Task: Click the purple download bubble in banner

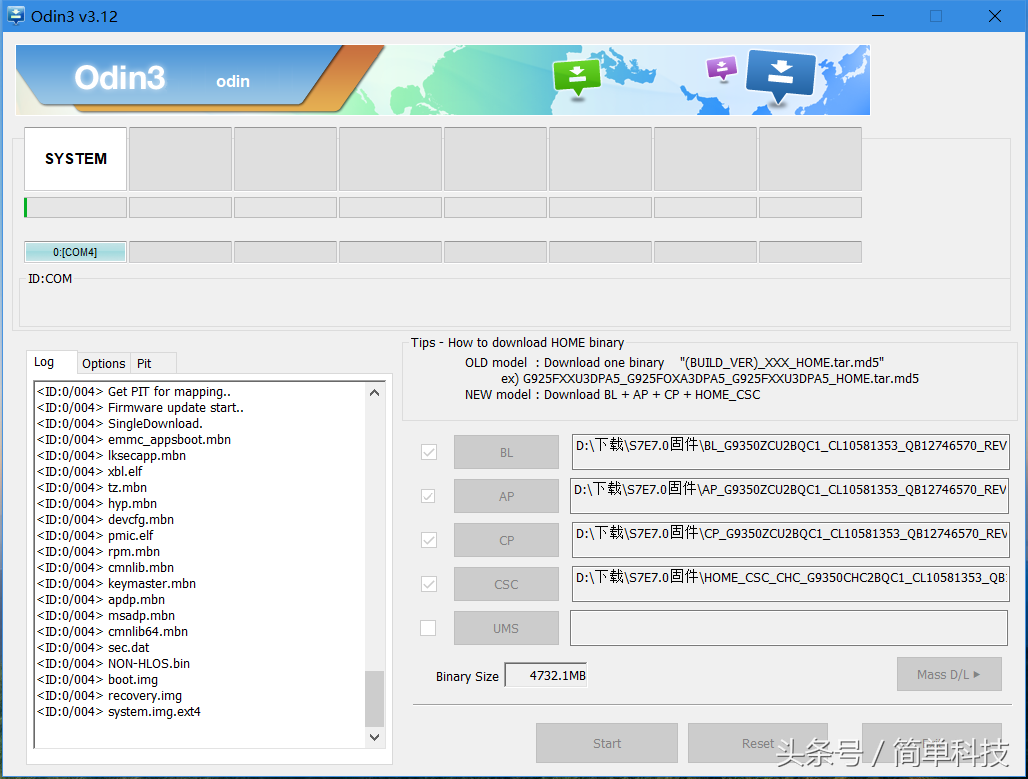Action: [x=721, y=68]
